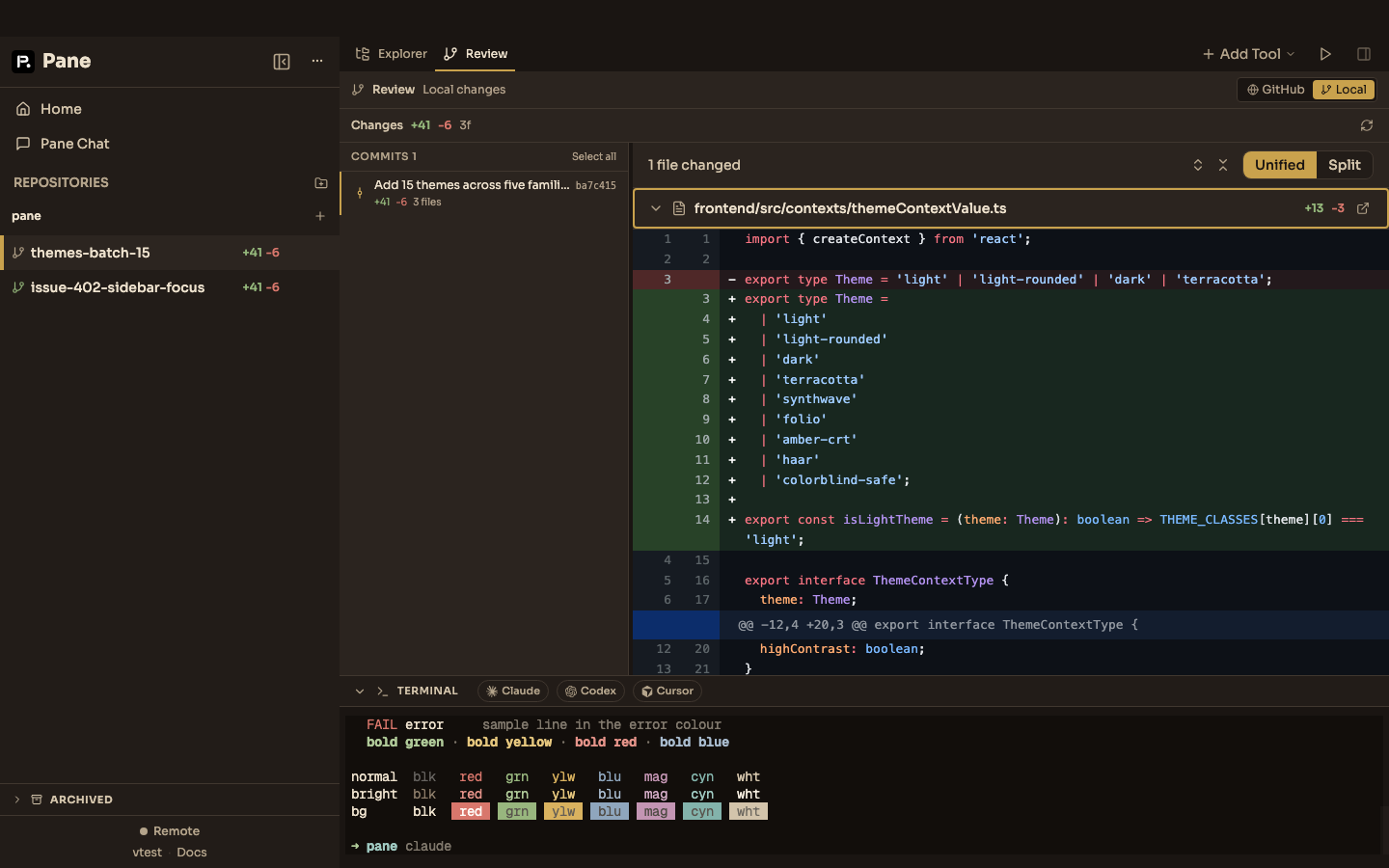Screen dimensions: 1389x868
Task: Refresh the changes list
Action: point(1367,125)
